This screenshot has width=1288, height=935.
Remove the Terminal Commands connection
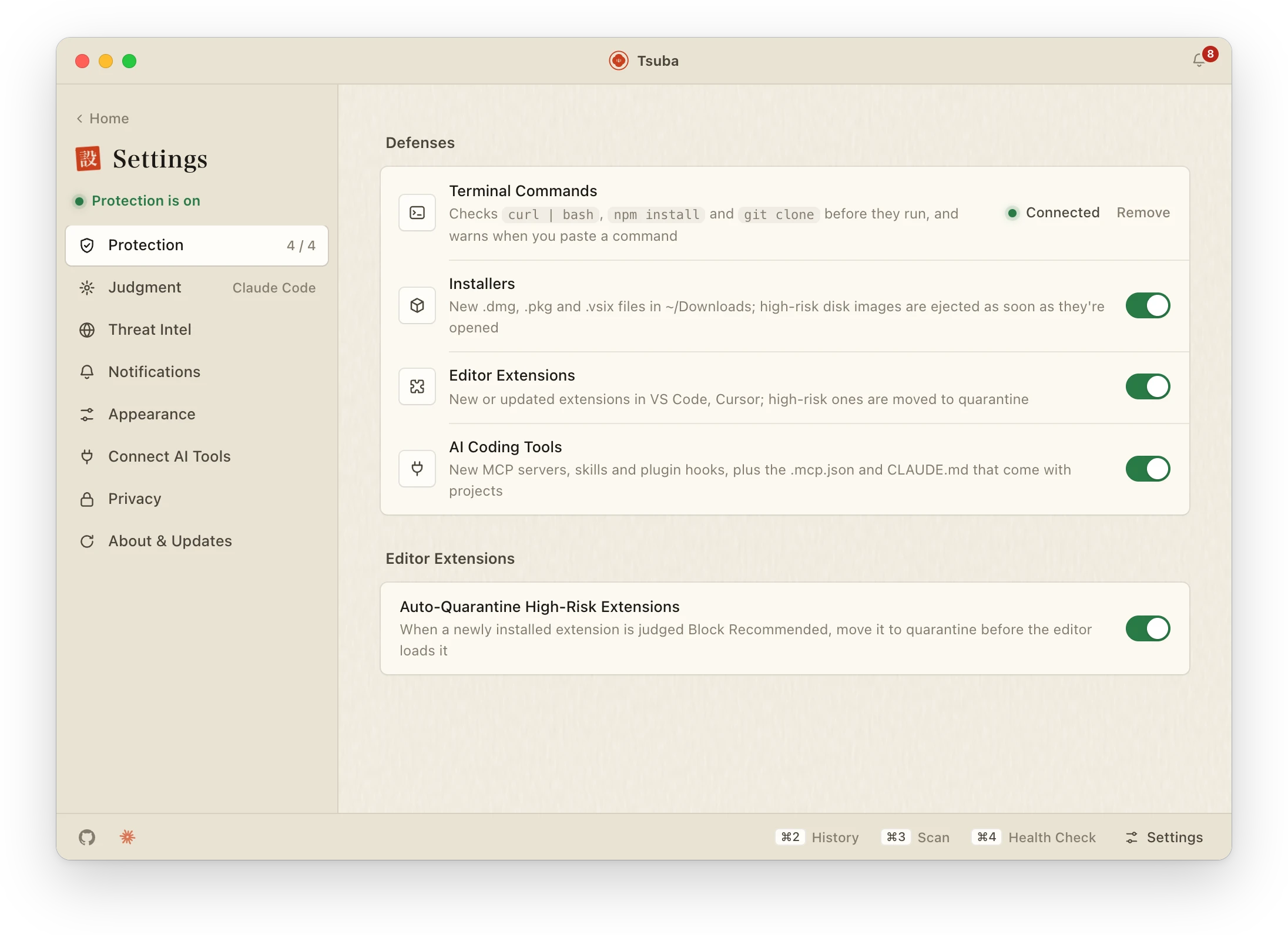1143,213
